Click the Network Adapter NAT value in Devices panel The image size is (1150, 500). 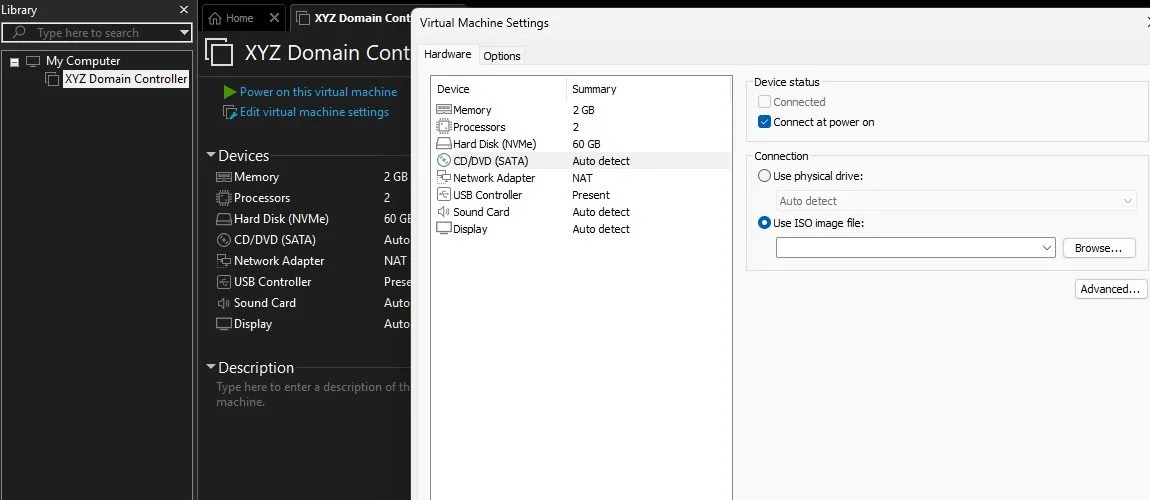point(395,261)
